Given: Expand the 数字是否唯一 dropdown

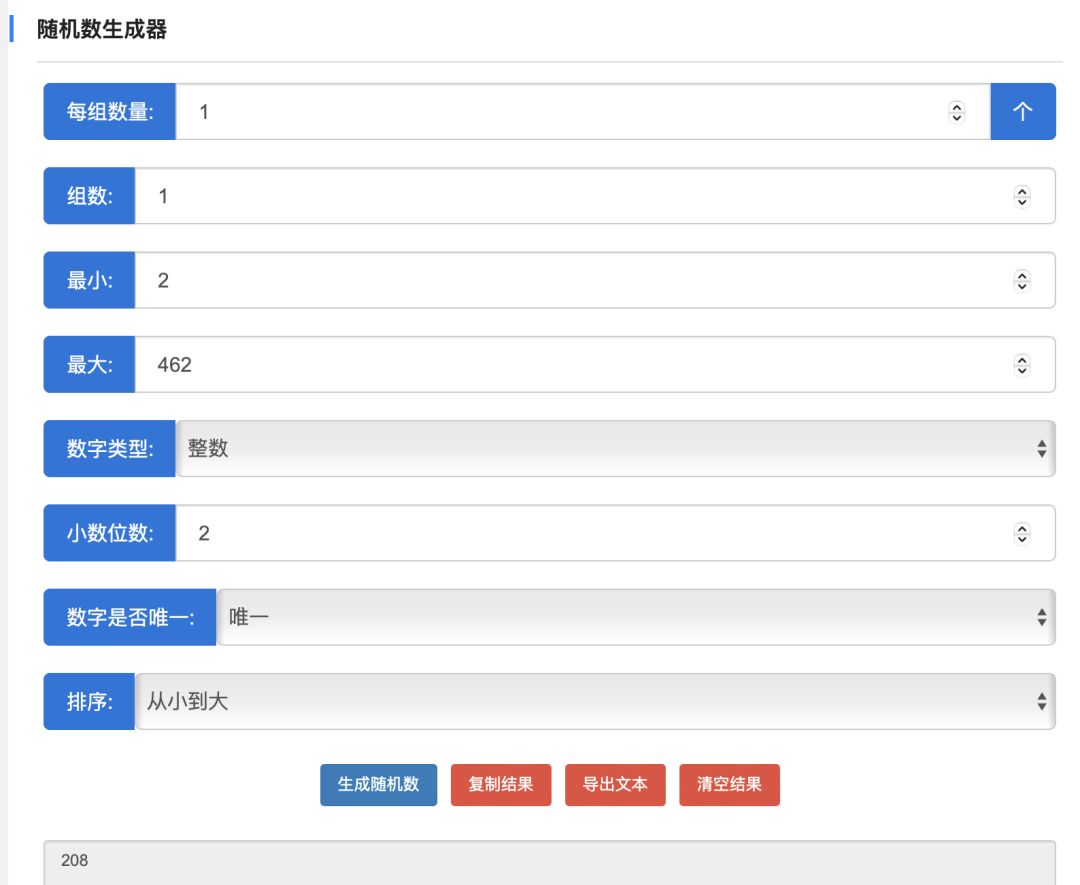Looking at the screenshot, I should pyautogui.click(x=635, y=617).
